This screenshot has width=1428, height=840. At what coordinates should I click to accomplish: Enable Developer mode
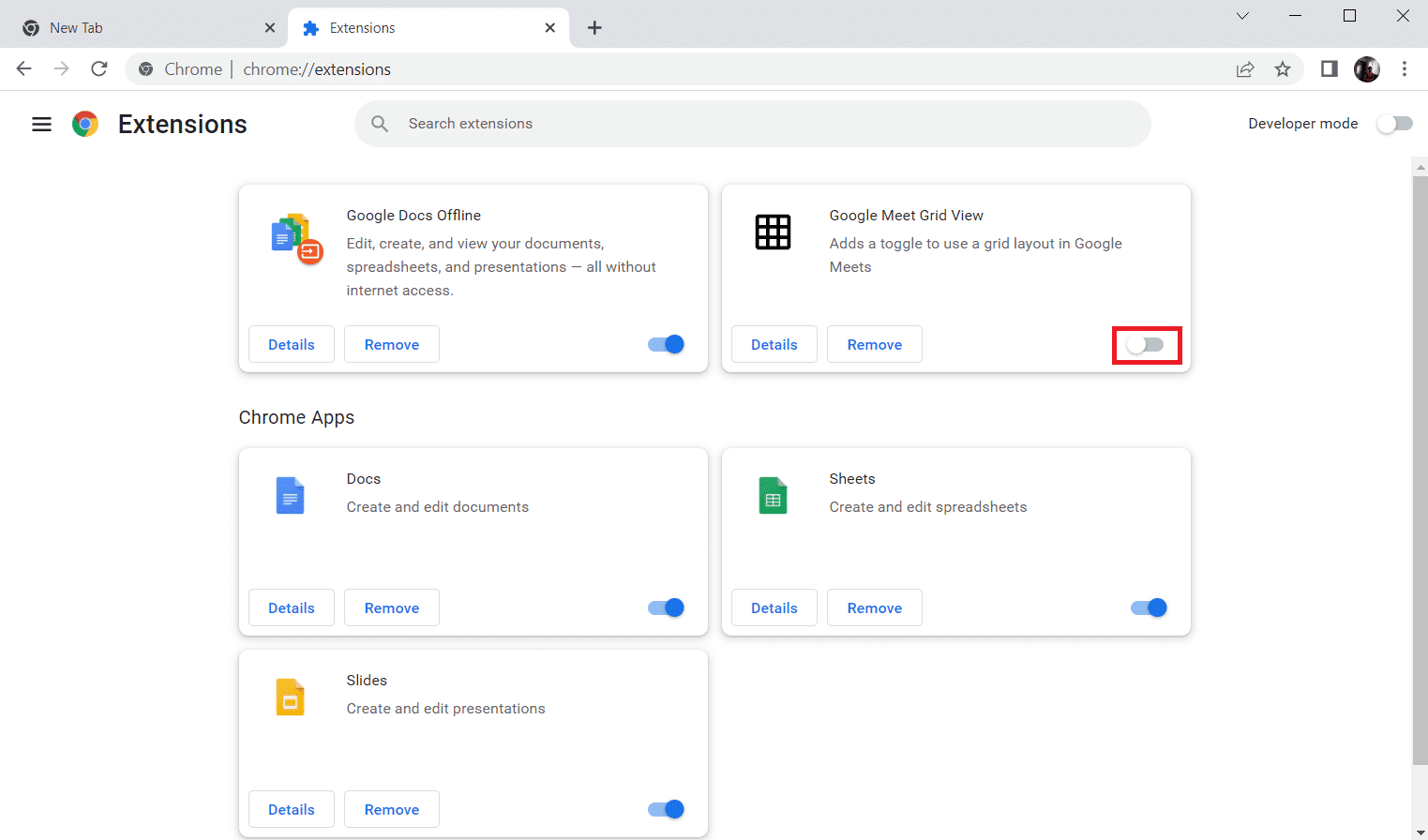1394,123
